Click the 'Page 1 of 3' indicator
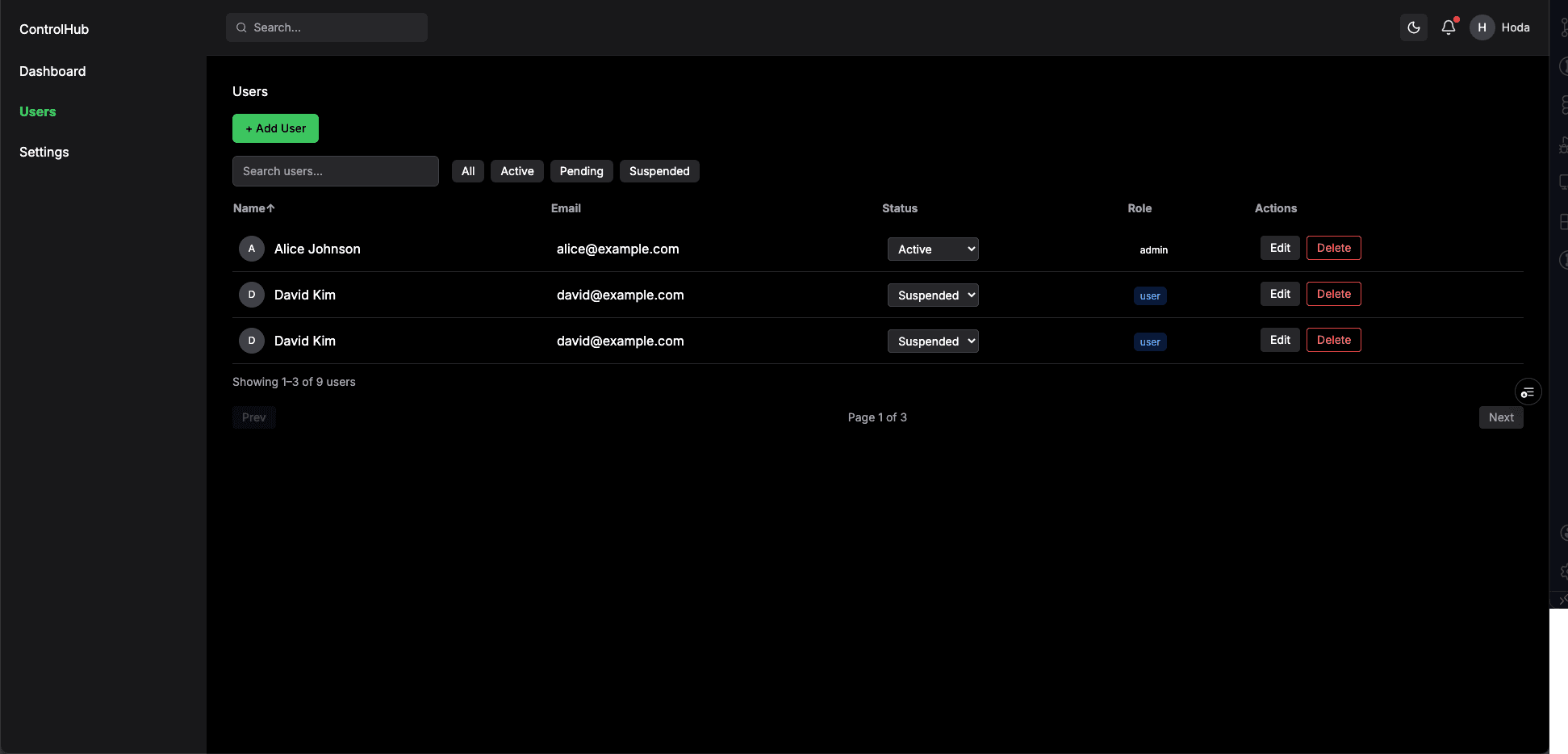This screenshot has height=754, width=1568. tap(877, 417)
